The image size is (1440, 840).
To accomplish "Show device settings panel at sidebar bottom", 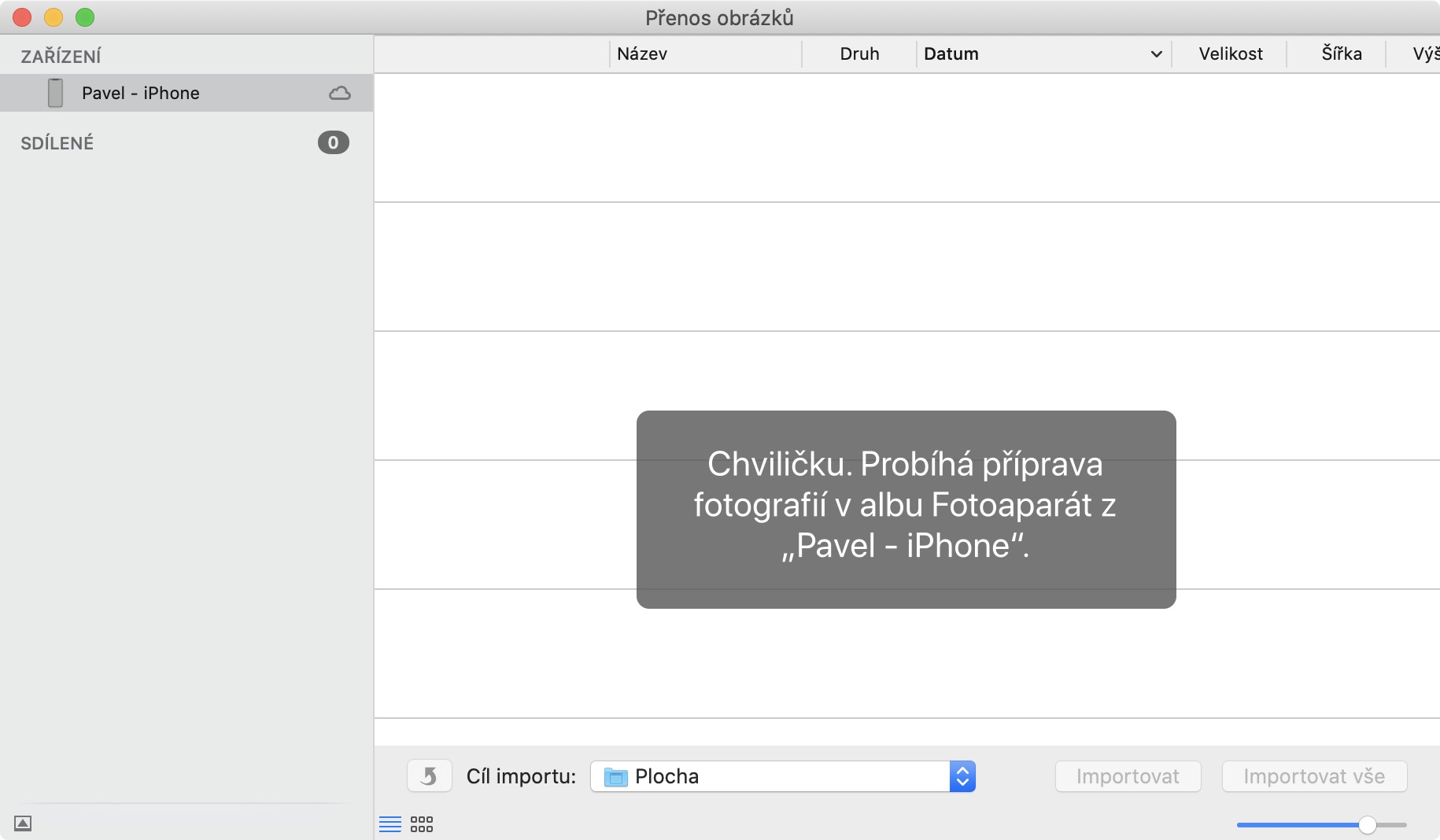I will coord(23,823).
